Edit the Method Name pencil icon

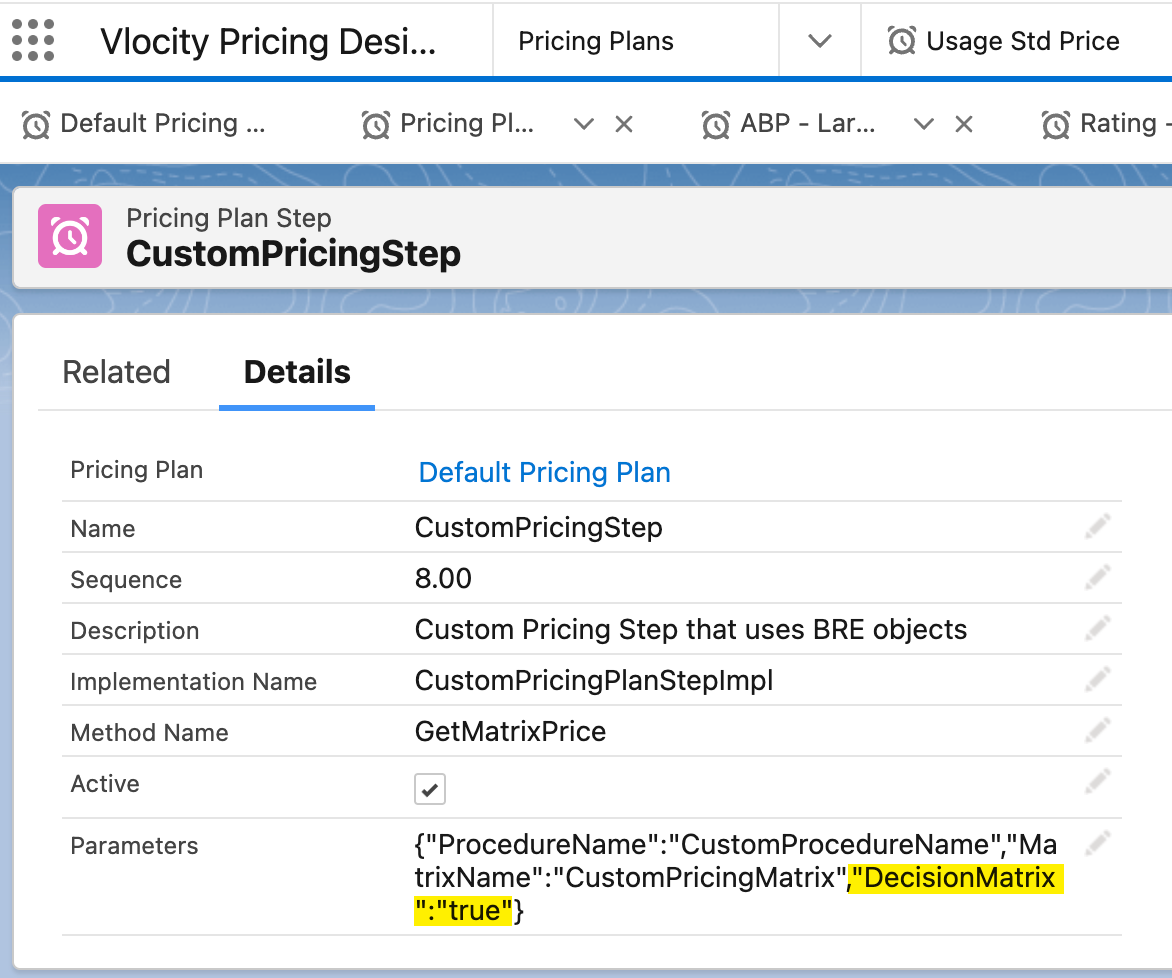[1097, 731]
